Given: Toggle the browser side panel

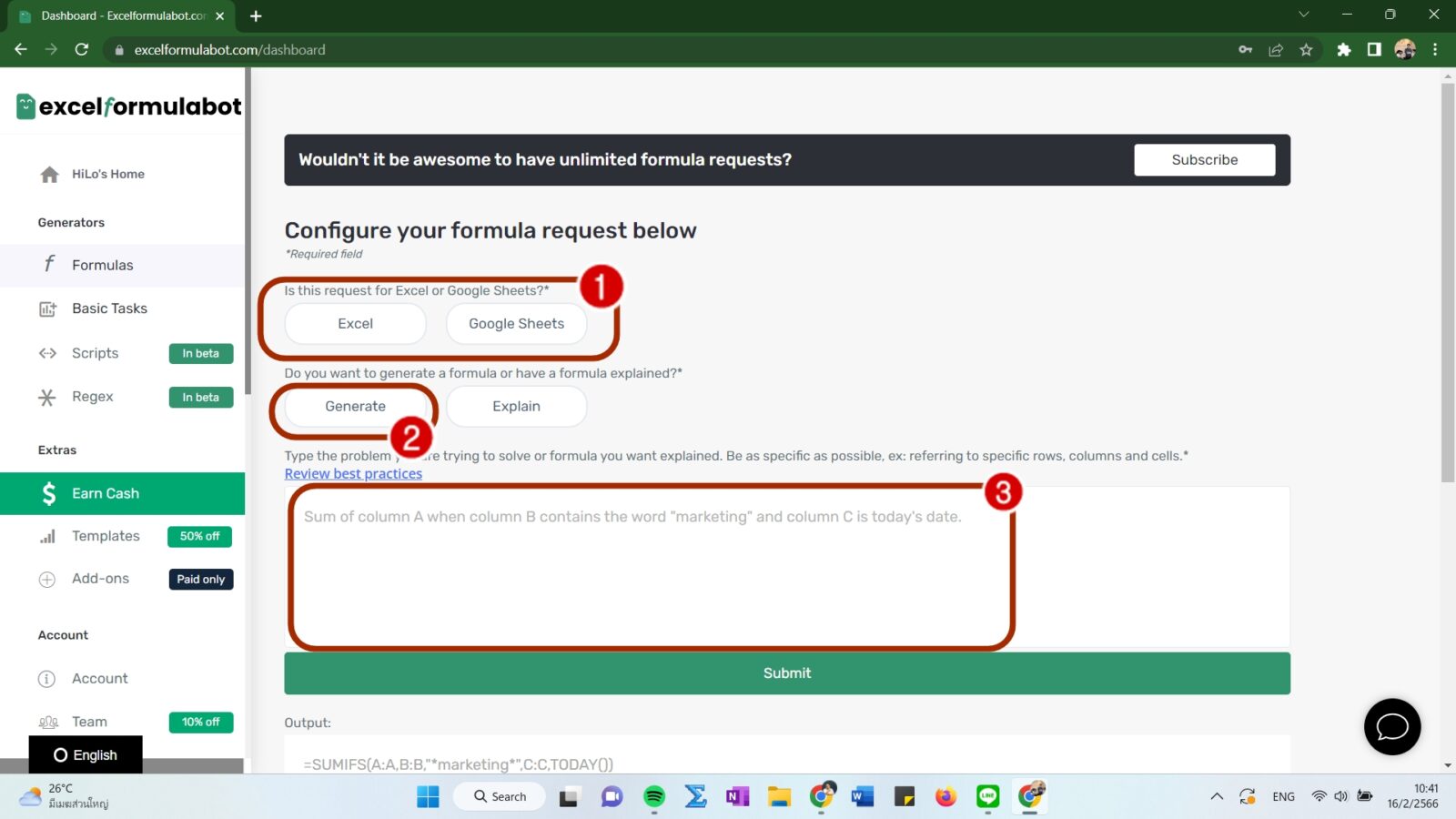Looking at the screenshot, I should [1374, 50].
